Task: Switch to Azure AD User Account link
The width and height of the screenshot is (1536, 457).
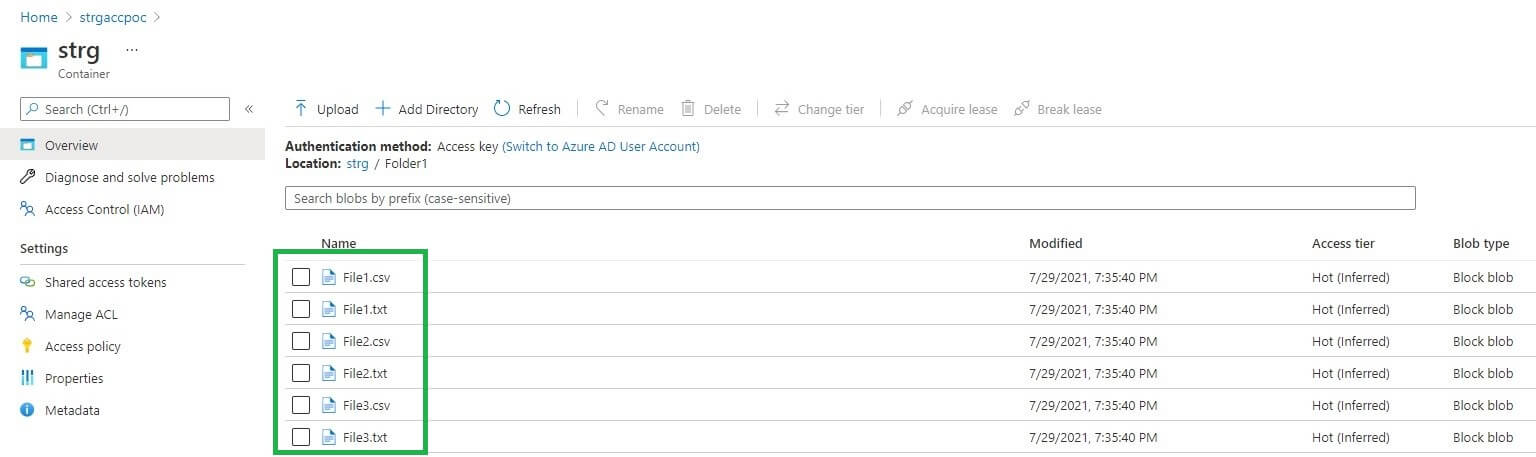Action: point(601,146)
